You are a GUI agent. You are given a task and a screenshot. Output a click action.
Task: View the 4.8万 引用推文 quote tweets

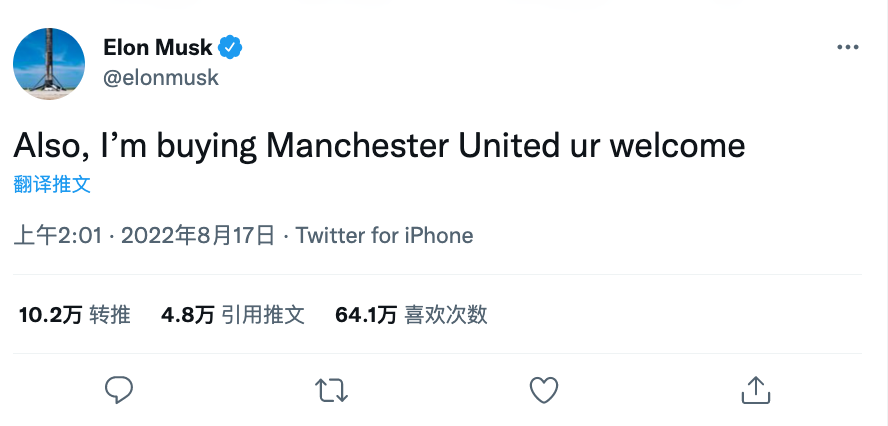coord(232,315)
